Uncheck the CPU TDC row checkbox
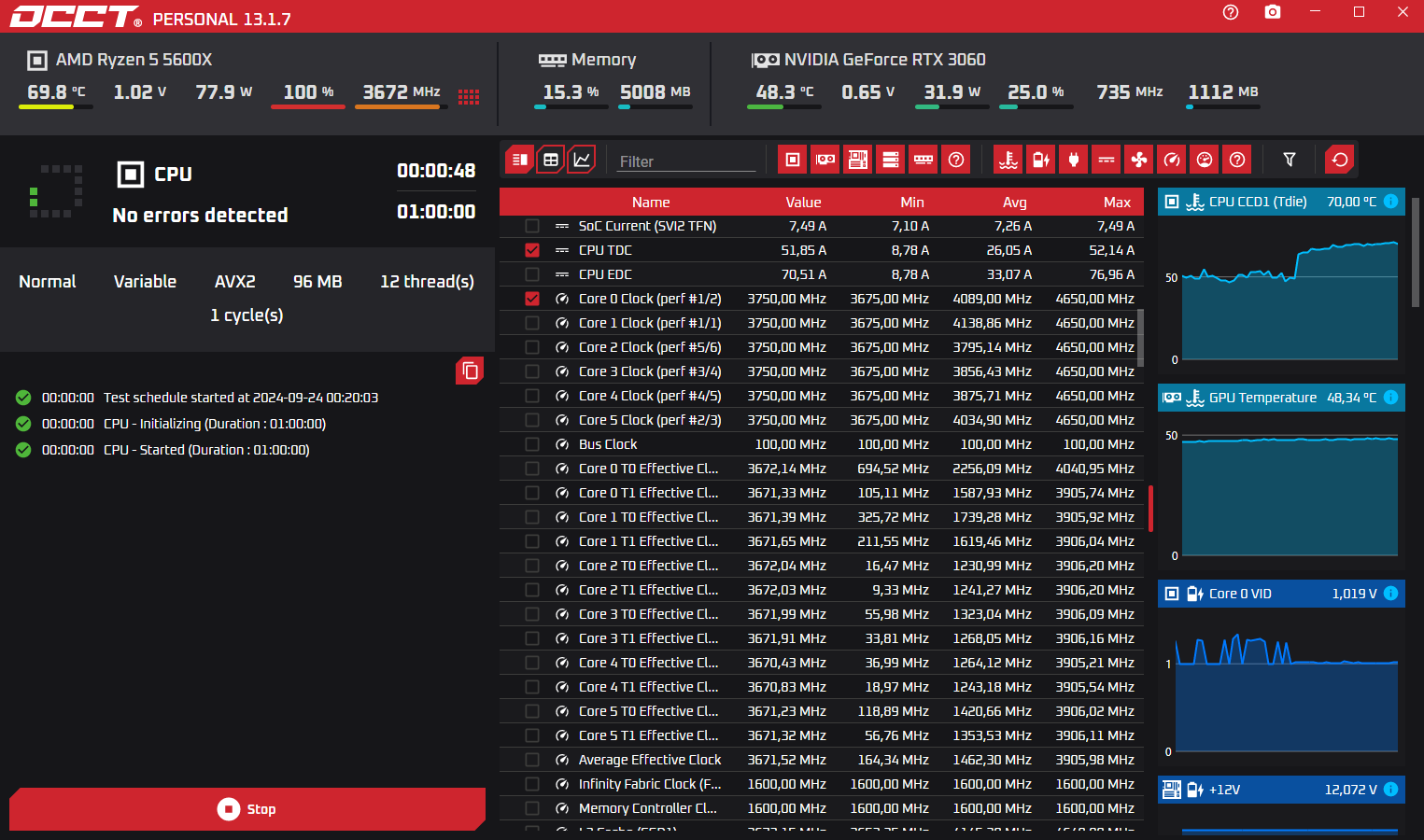The width and height of the screenshot is (1424, 840). click(x=532, y=250)
